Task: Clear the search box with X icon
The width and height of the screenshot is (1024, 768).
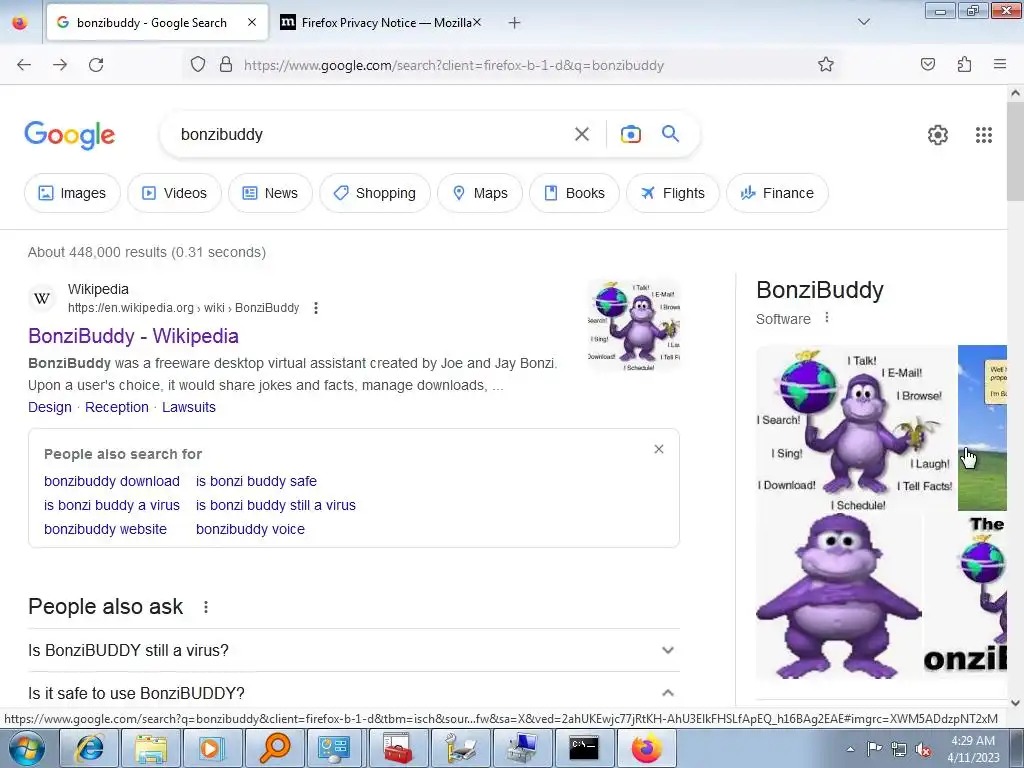Action: [x=581, y=134]
